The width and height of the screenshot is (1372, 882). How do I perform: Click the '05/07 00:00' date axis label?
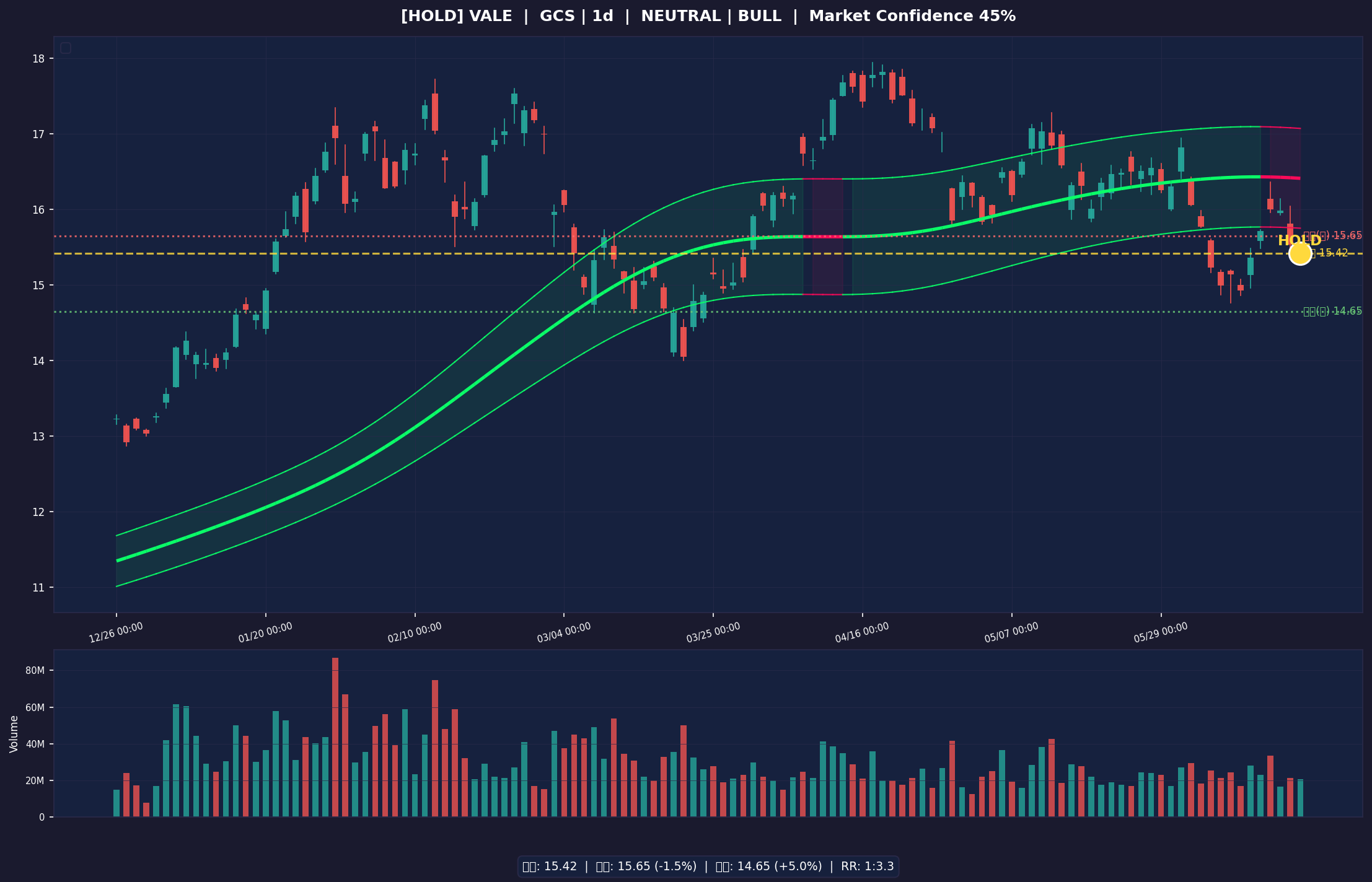(1011, 632)
